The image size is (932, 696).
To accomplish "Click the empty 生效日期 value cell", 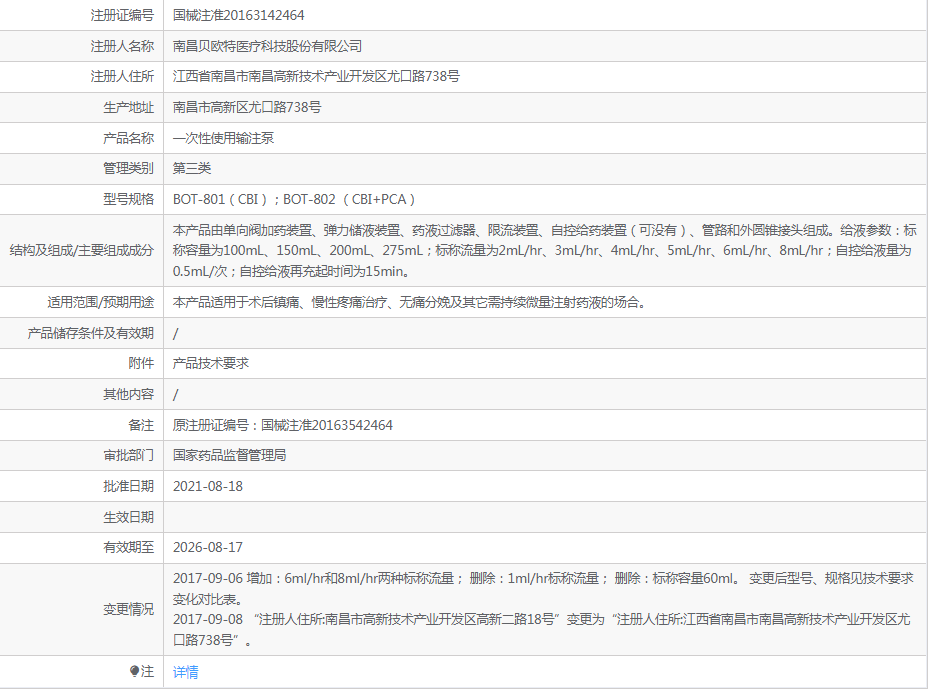I will [x=545, y=517].
